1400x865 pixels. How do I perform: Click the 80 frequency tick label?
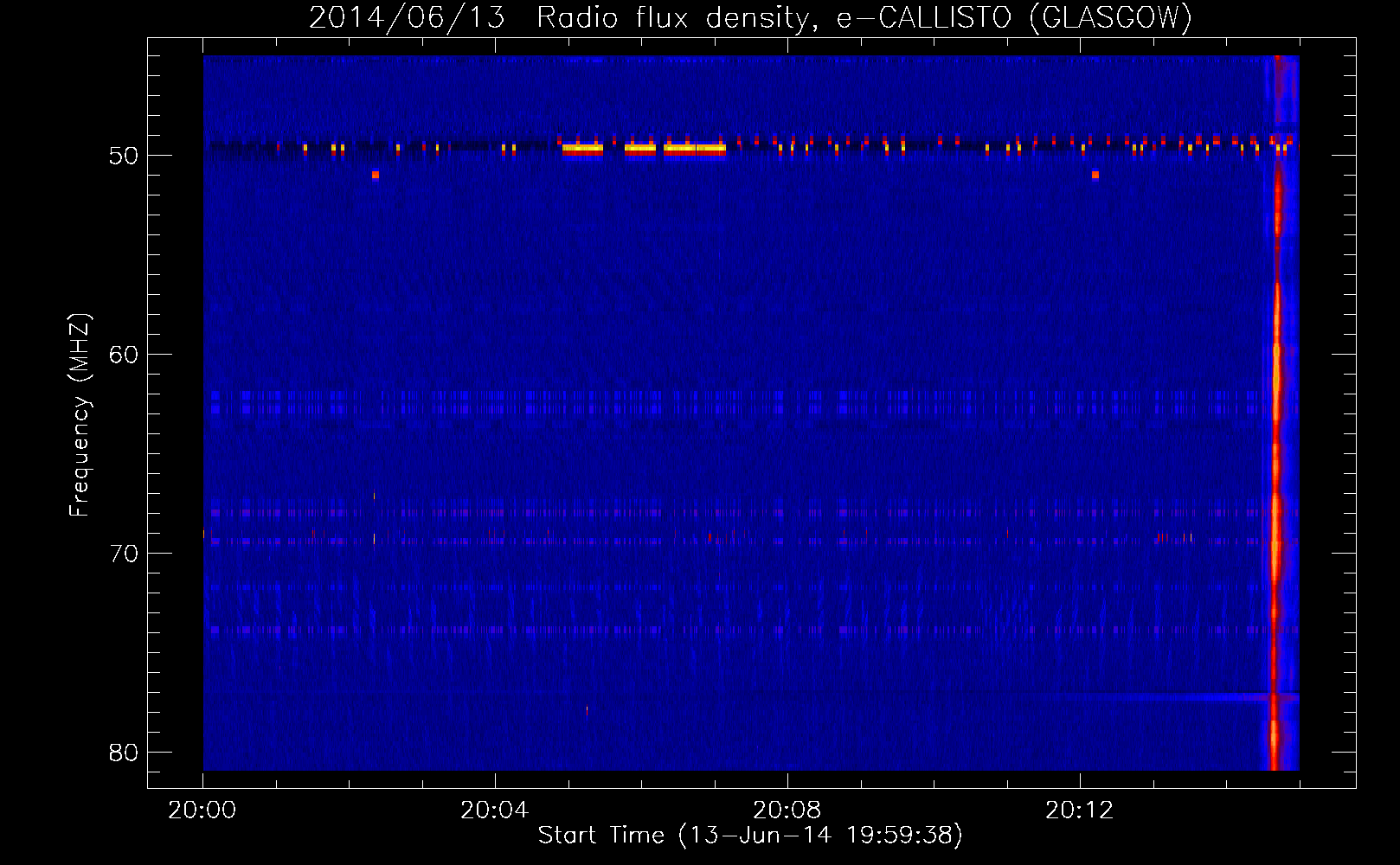coord(124,753)
